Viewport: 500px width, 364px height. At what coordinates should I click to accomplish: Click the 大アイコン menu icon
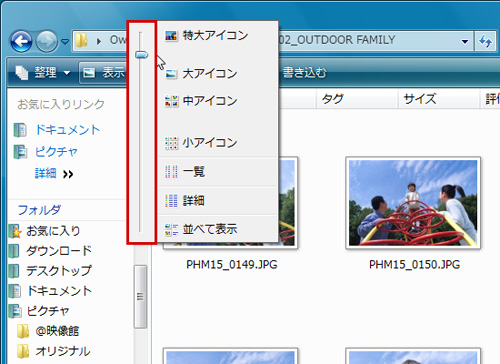tap(171, 74)
